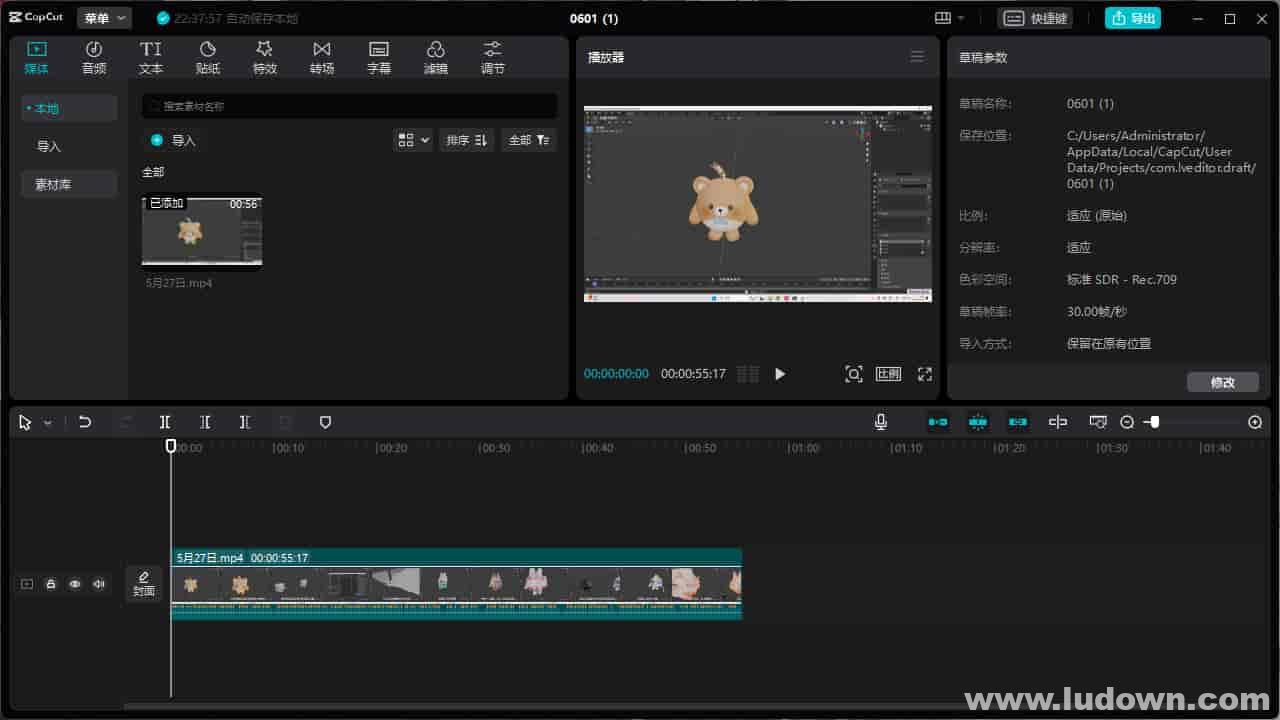
Task: Open the 滤镜 filters tab
Action: (436, 57)
